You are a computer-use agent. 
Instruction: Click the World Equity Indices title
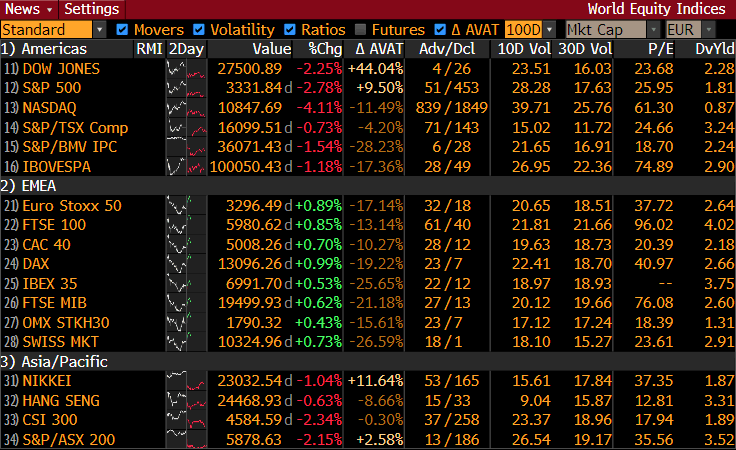656,9
